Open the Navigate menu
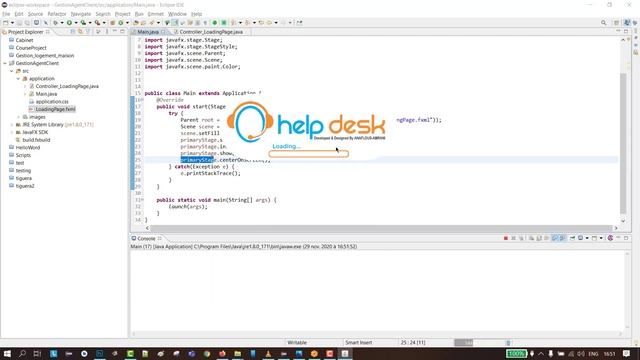640x360 pixels. (81, 14)
